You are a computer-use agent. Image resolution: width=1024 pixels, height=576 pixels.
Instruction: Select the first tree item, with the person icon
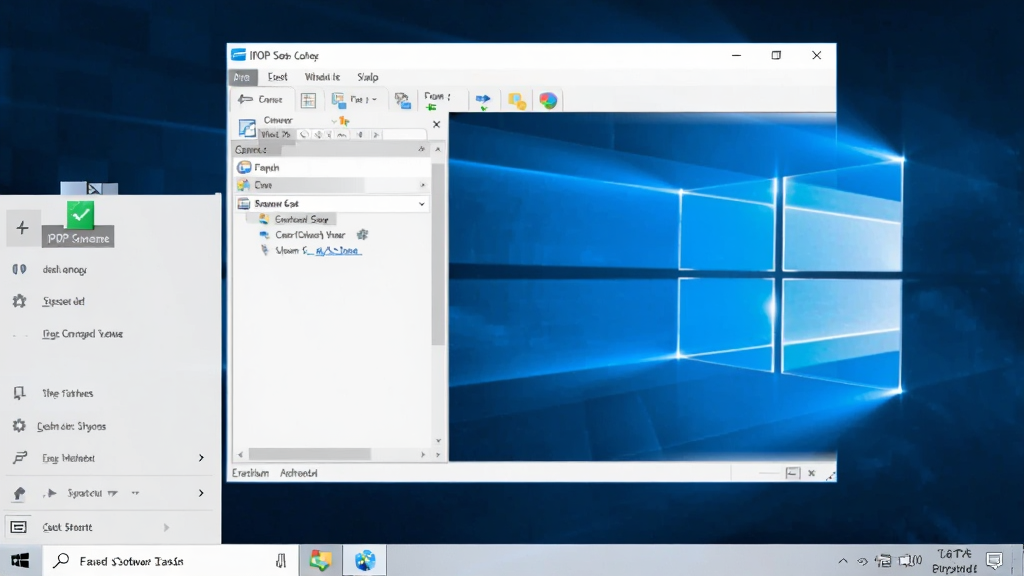pyautogui.click(x=295, y=219)
